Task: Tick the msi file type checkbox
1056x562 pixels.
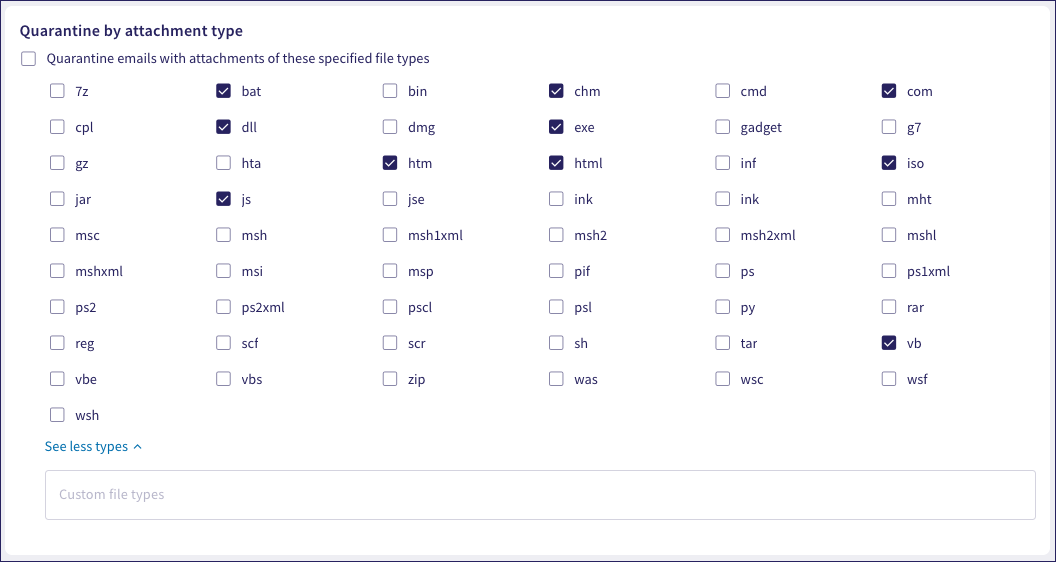Action: click(x=224, y=271)
